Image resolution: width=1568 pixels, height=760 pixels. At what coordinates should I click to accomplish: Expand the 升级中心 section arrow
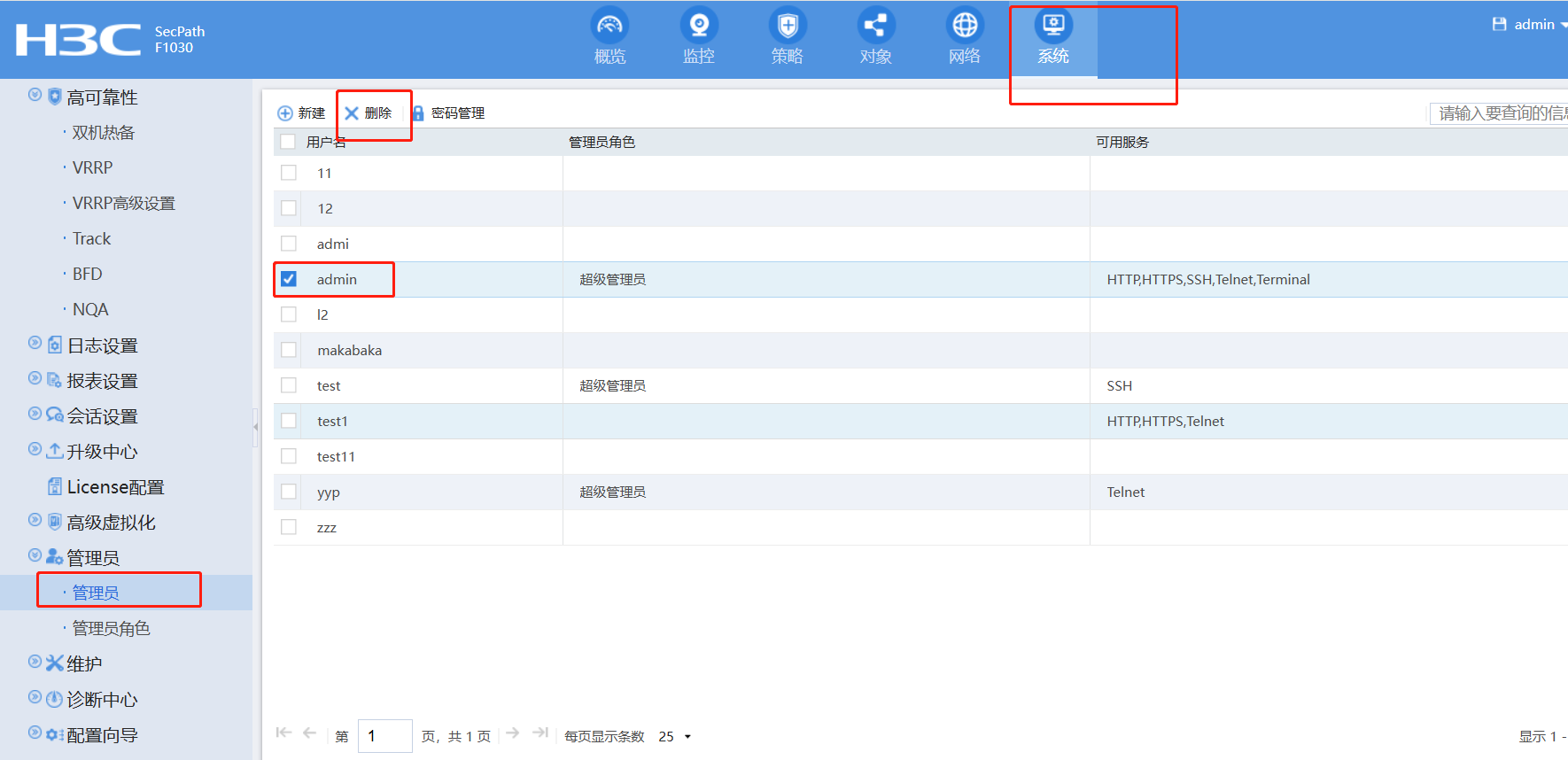pos(35,449)
